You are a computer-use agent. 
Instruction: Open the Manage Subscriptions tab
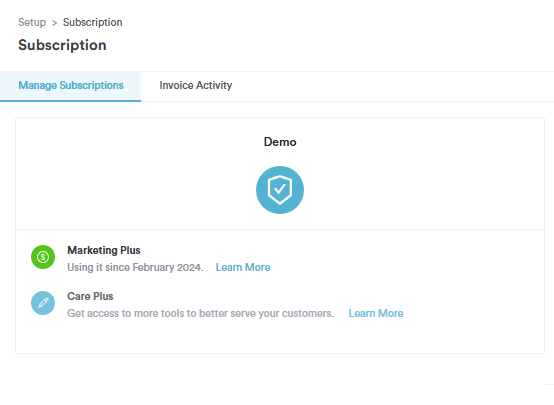(x=71, y=86)
